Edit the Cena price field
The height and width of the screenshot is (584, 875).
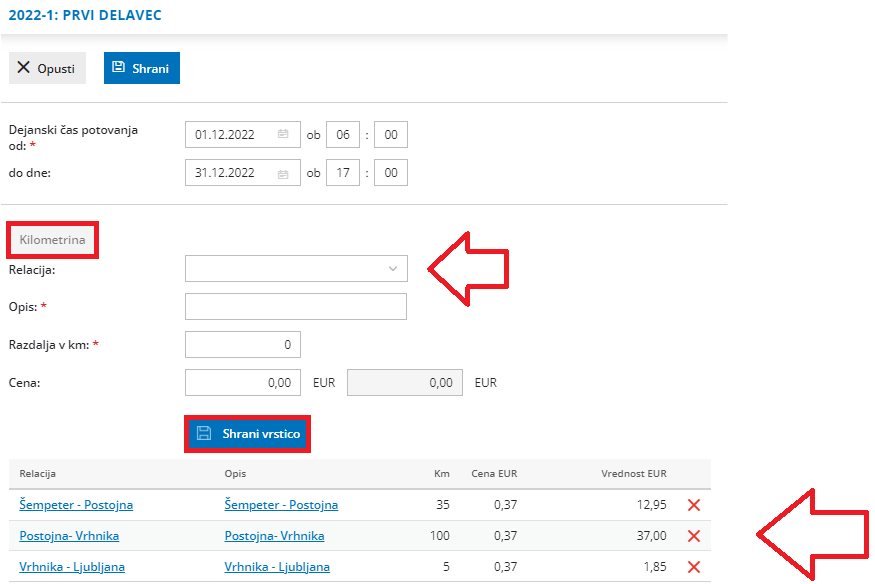(243, 382)
